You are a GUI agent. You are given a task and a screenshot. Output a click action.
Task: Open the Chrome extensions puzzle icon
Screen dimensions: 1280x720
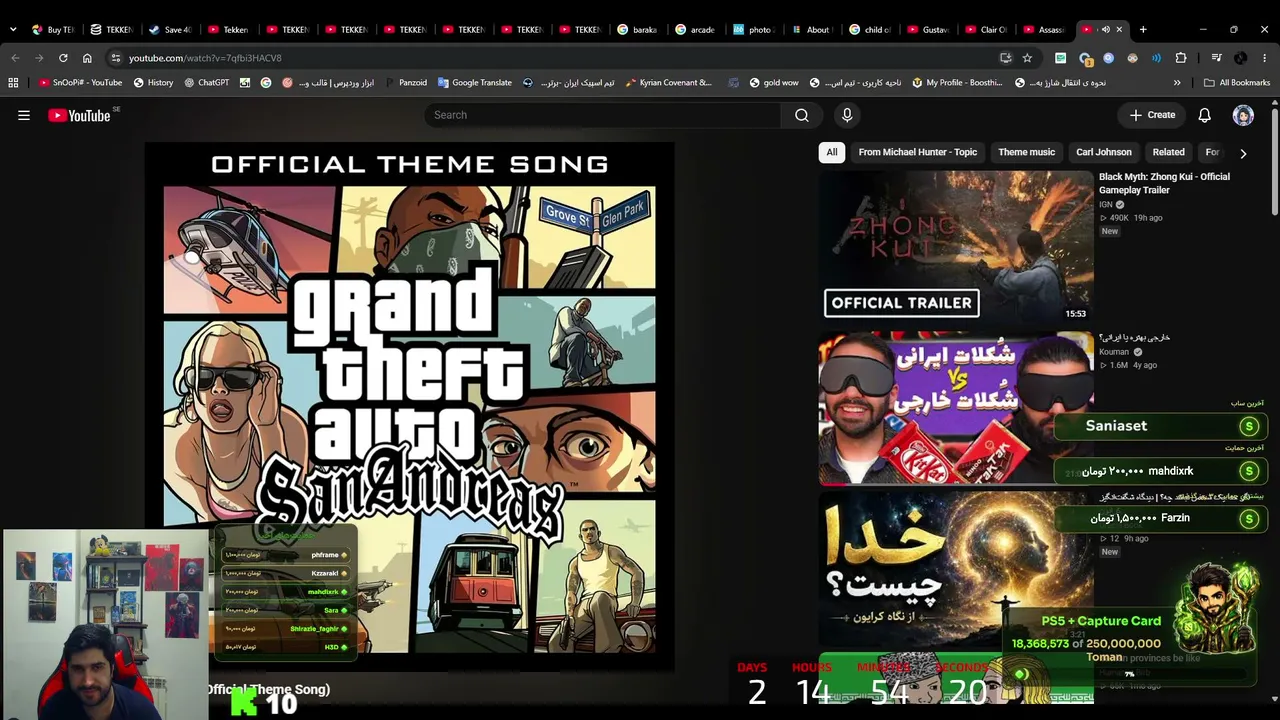tap(1181, 58)
